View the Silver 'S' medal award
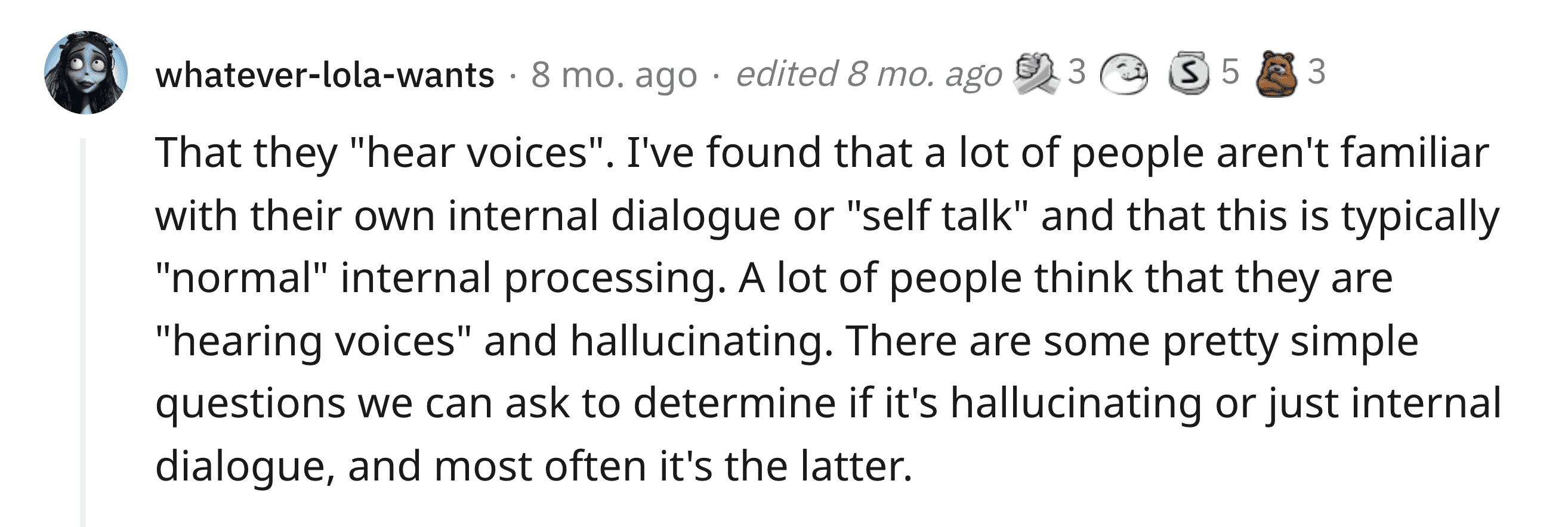The height and width of the screenshot is (527, 1568). [x=1187, y=73]
